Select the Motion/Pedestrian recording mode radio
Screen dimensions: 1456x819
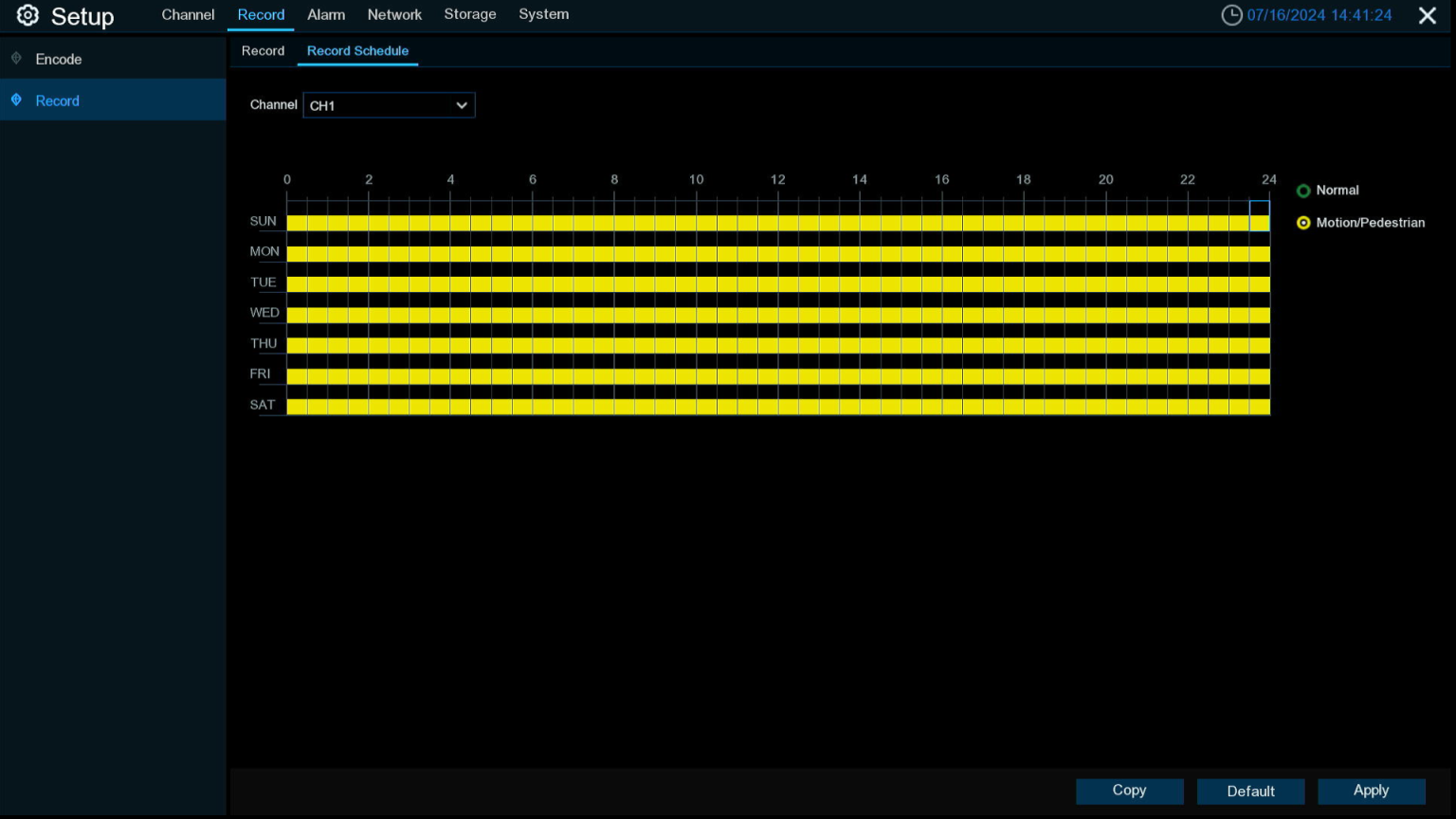1303,223
